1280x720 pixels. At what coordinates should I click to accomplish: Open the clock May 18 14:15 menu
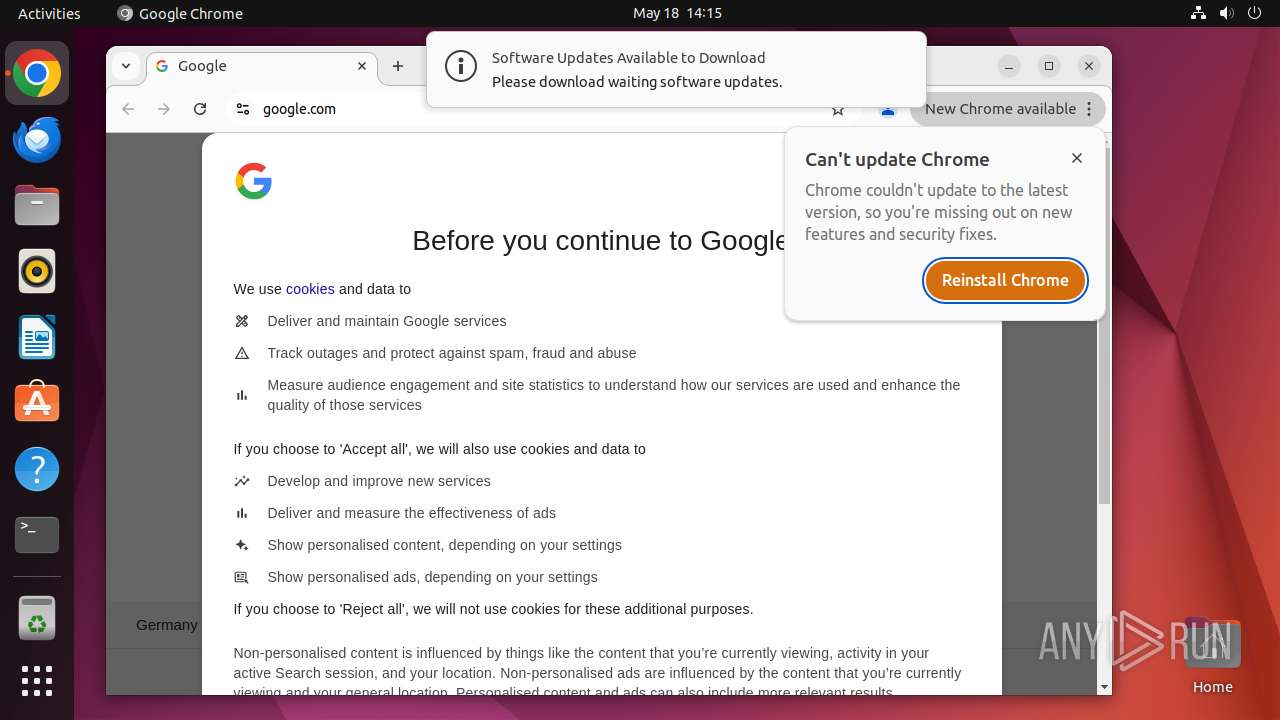[677, 13]
